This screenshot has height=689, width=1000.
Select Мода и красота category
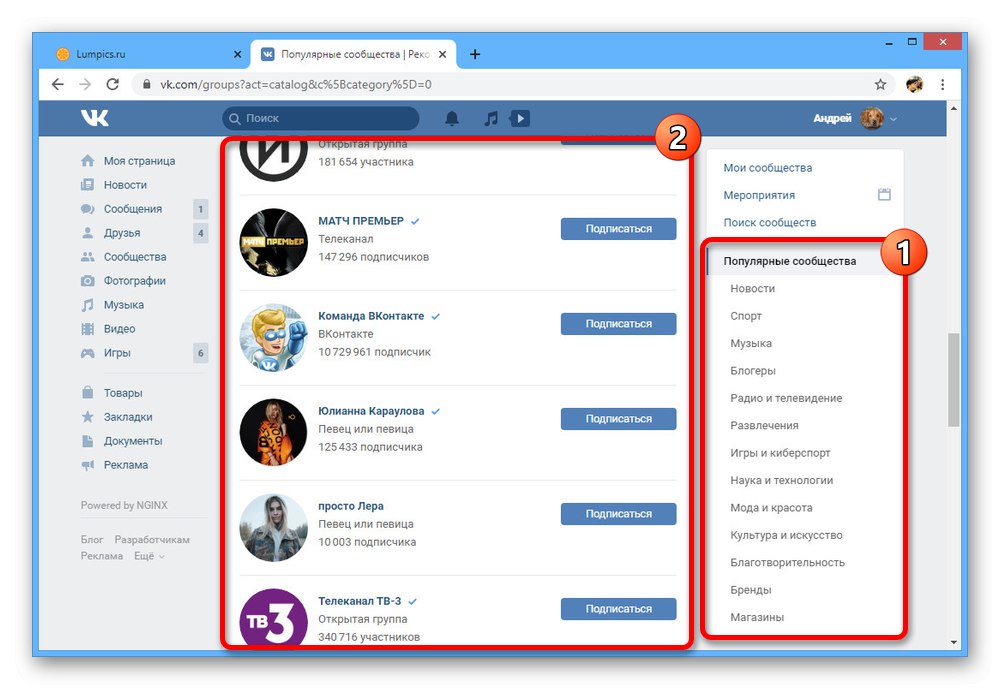tap(771, 508)
